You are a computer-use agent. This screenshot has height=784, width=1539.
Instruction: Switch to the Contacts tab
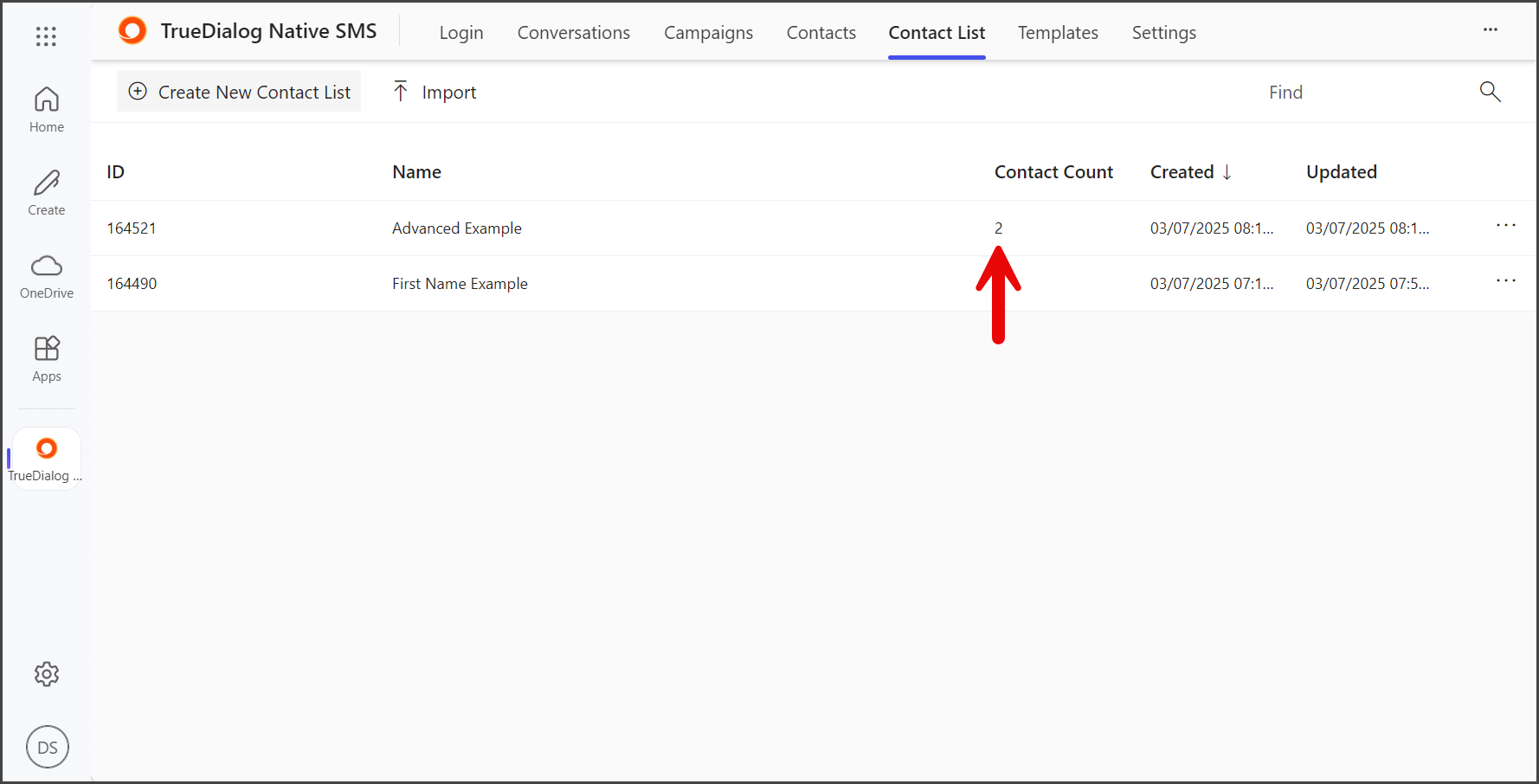821,33
